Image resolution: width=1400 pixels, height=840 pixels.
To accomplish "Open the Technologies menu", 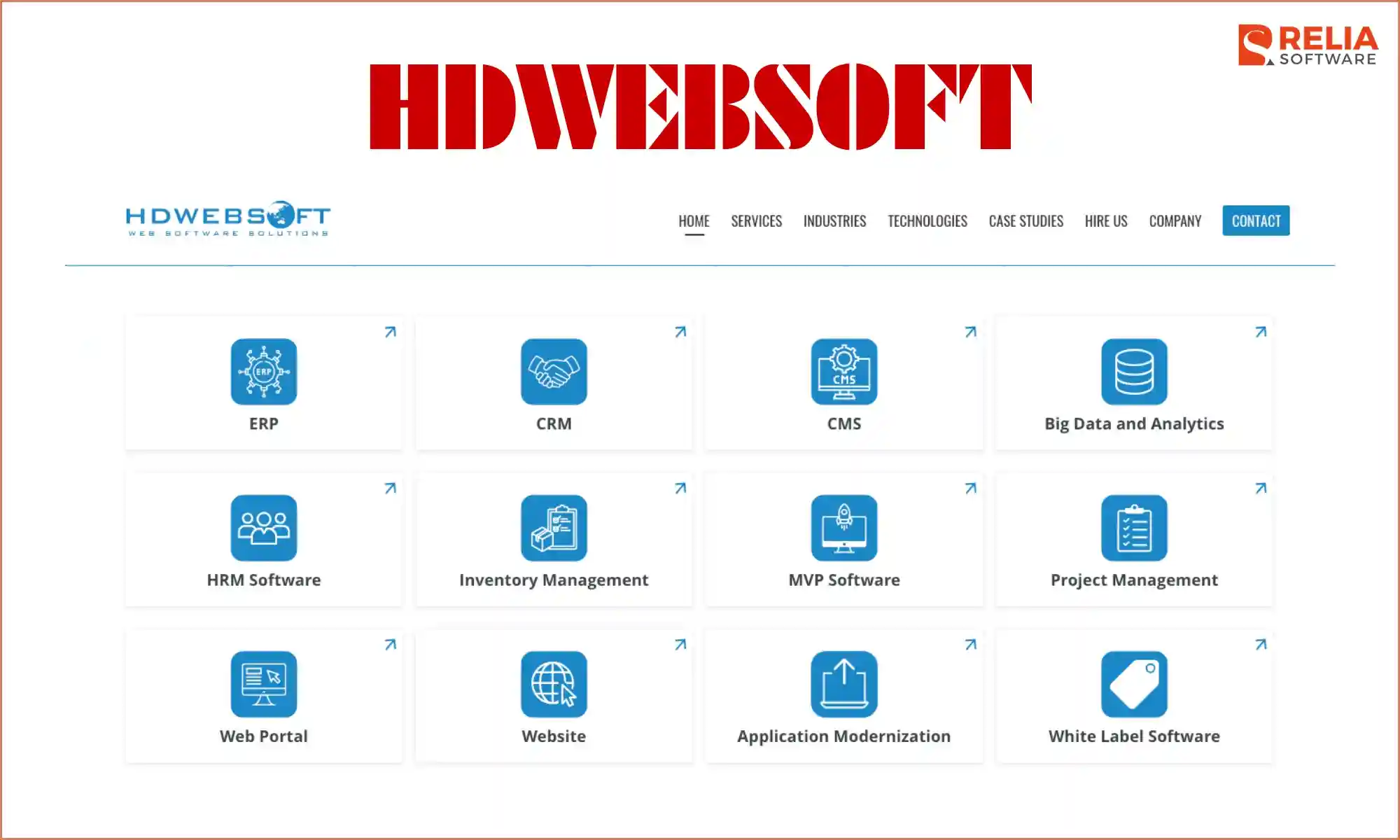I will coord(927,221).
